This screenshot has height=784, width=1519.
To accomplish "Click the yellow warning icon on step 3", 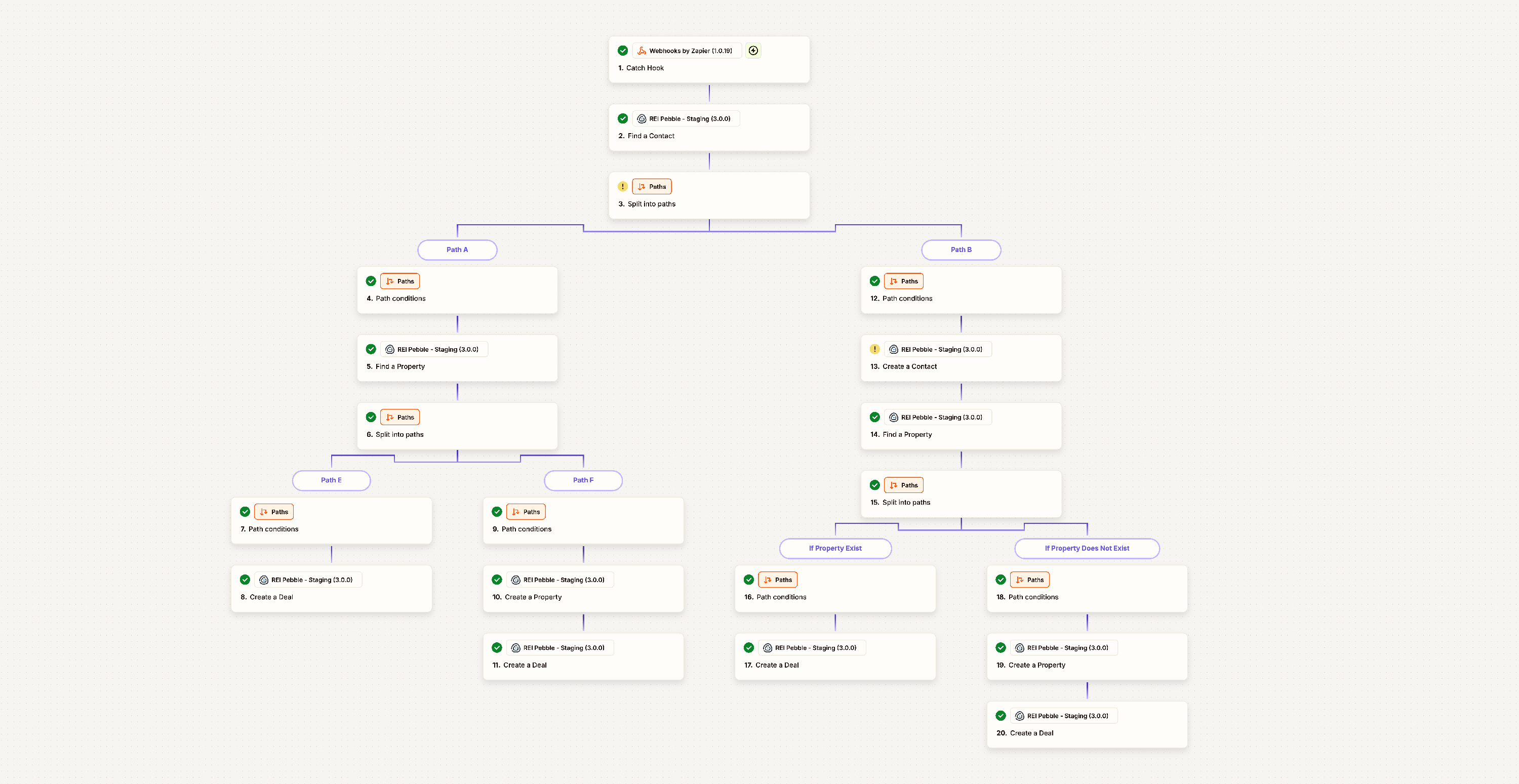I will click(x=623, y=187).
